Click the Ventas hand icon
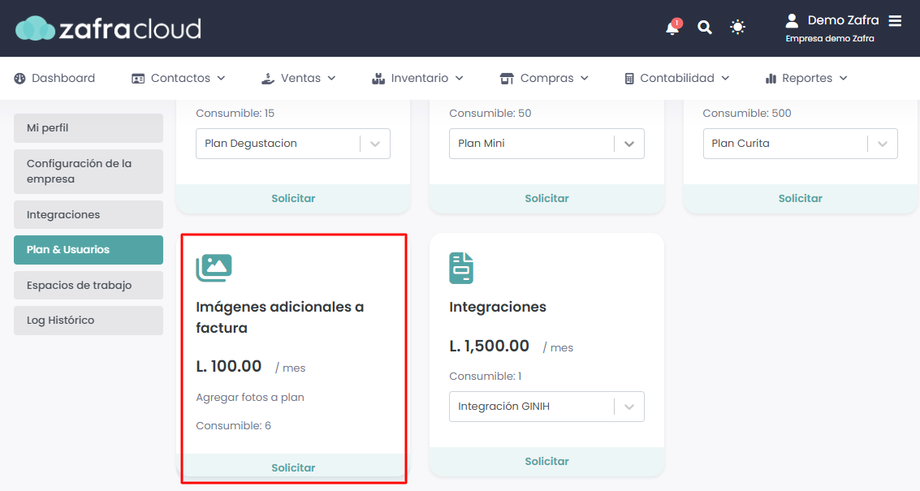The width and height of the screenshot is (920, 491). pos(268,79)
